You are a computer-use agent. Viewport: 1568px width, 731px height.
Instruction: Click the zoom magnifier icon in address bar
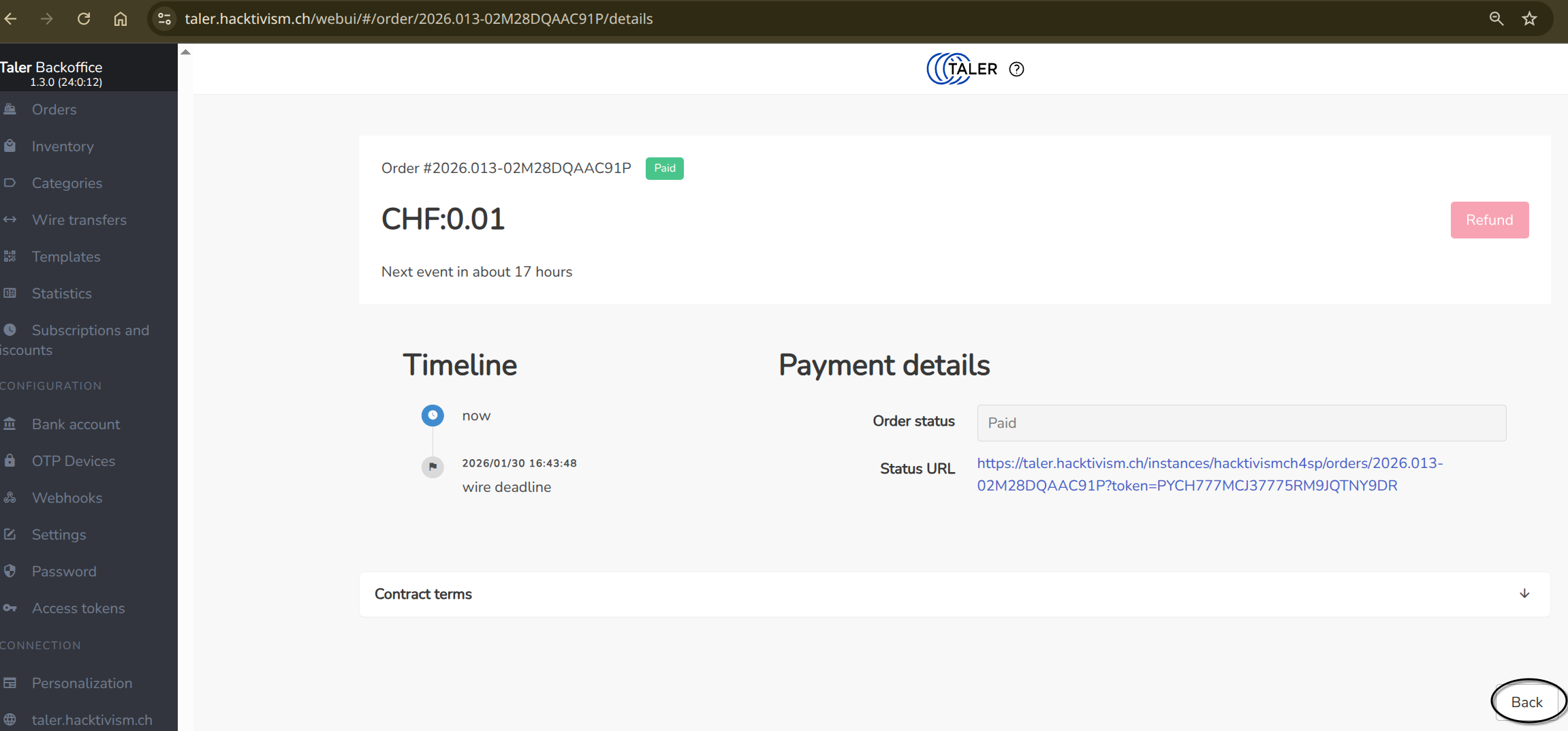click(x=1496, y=18)
